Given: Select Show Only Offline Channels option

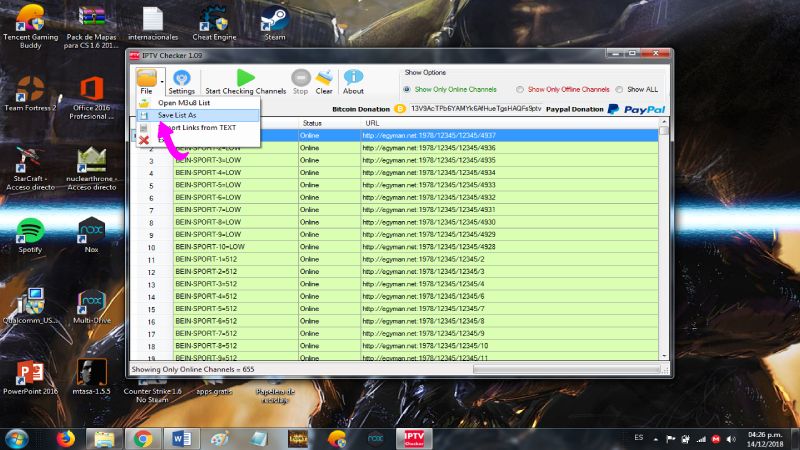Looking at the screenshot, I should coord(563,89).
